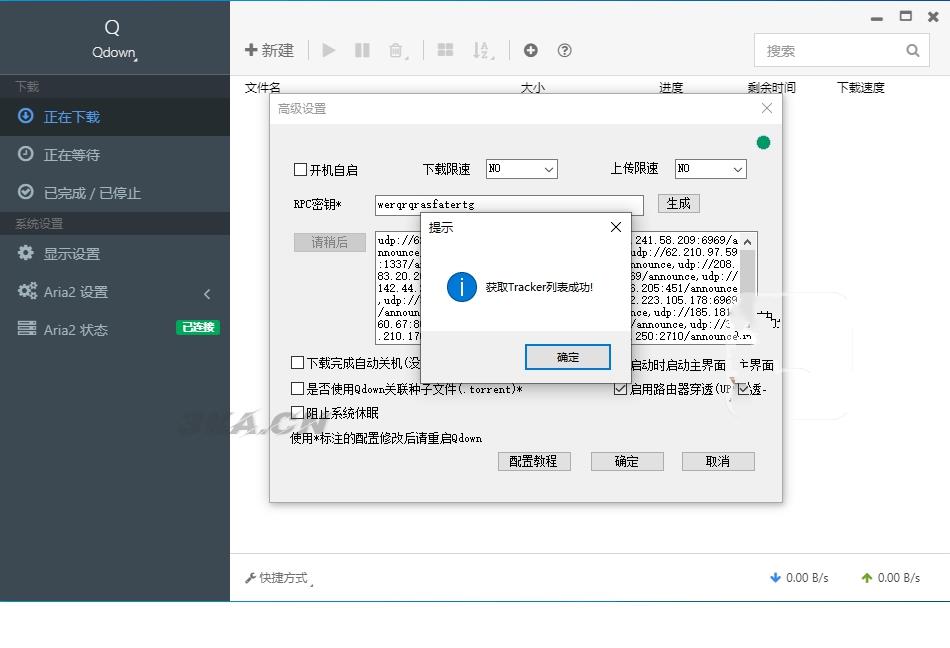Click the 配置教程 tutorial button
This screenshot has width=950, height=648.
534,461
